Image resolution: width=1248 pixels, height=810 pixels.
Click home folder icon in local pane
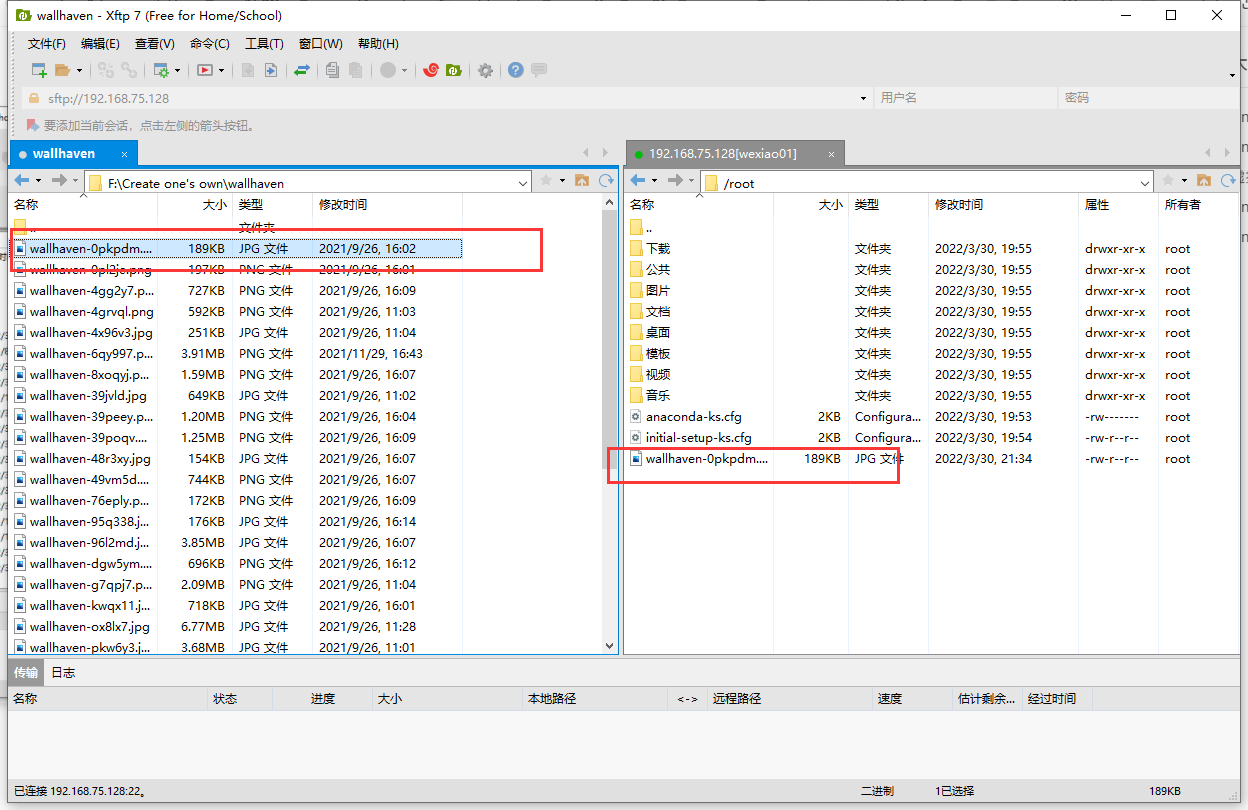point(582,181)
